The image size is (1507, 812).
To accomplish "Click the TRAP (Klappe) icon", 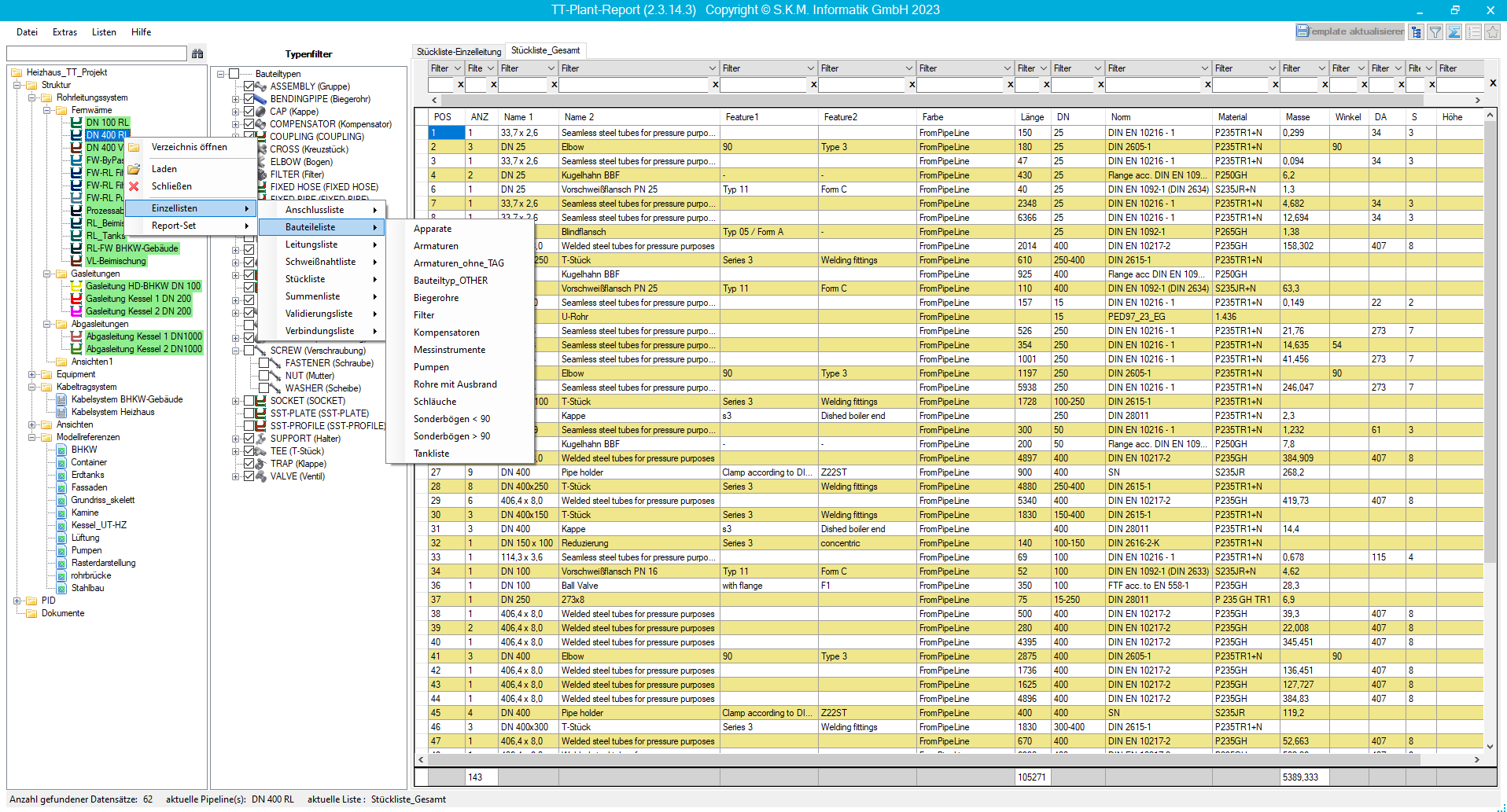I will pyautogui.click(x=261, y=464).
